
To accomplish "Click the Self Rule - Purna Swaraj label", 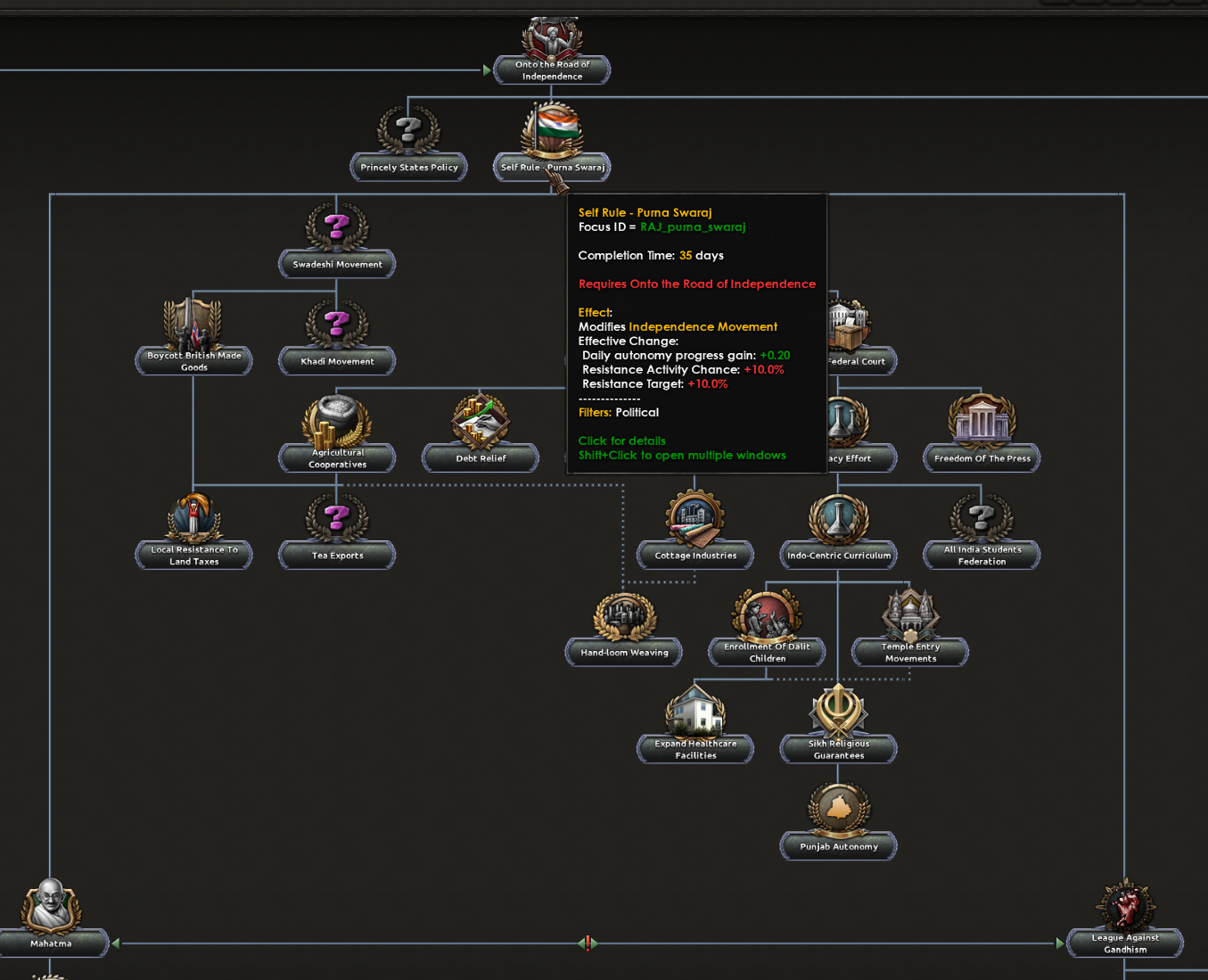I will (552, 168).
